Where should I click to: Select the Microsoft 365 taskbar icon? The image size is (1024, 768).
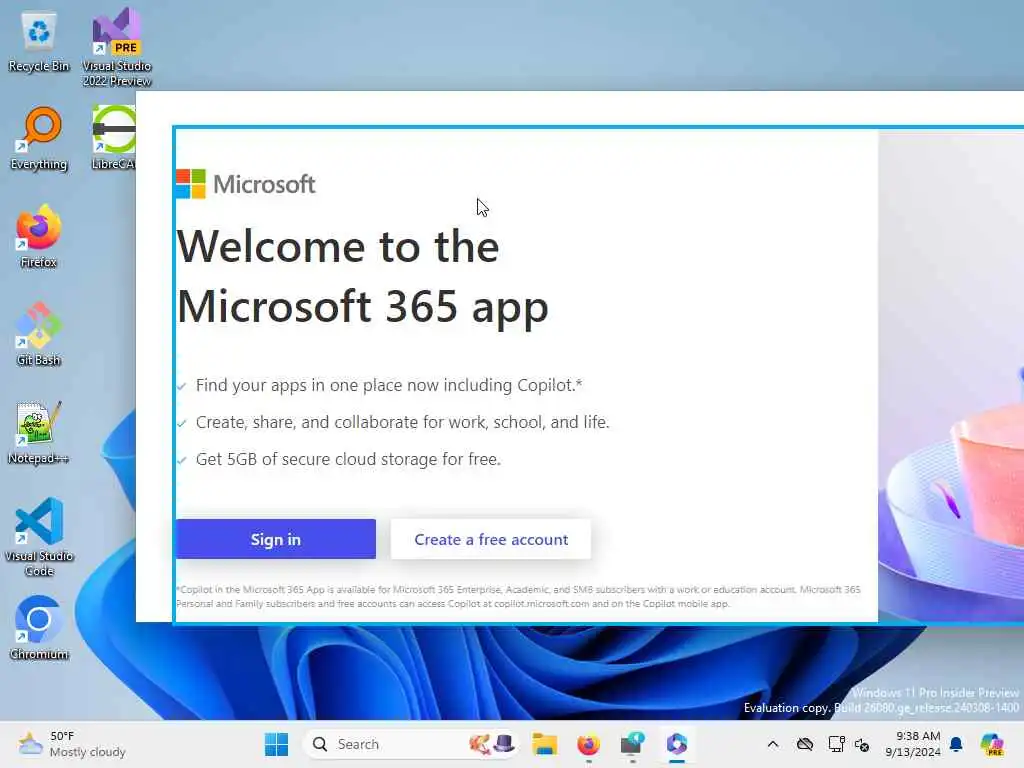click(677, 744)
